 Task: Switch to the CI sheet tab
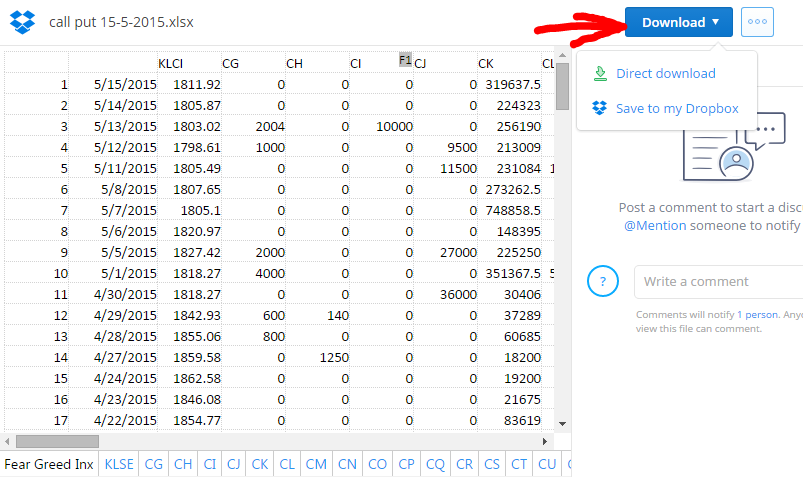point(210,464)
